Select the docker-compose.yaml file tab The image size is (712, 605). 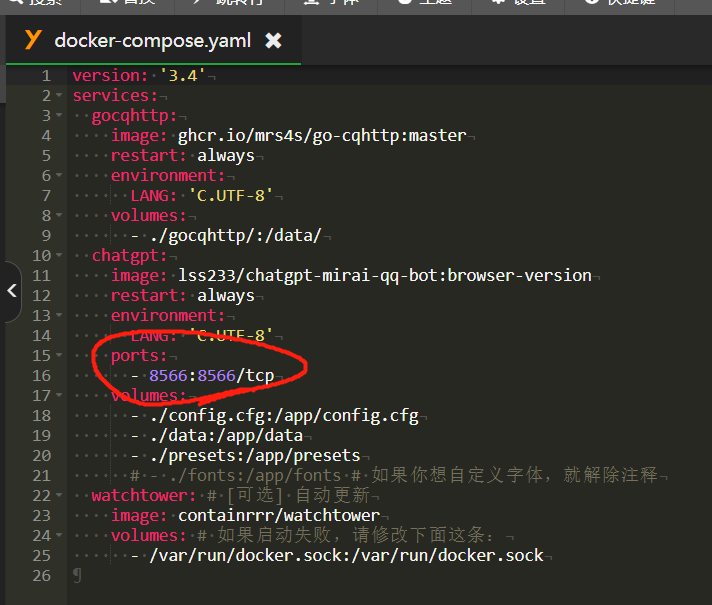(153, 41)
